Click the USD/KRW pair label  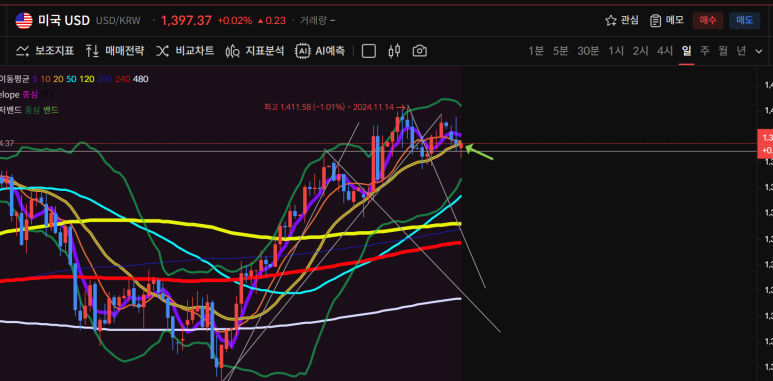pyautogui.click(x=118, y=21)
